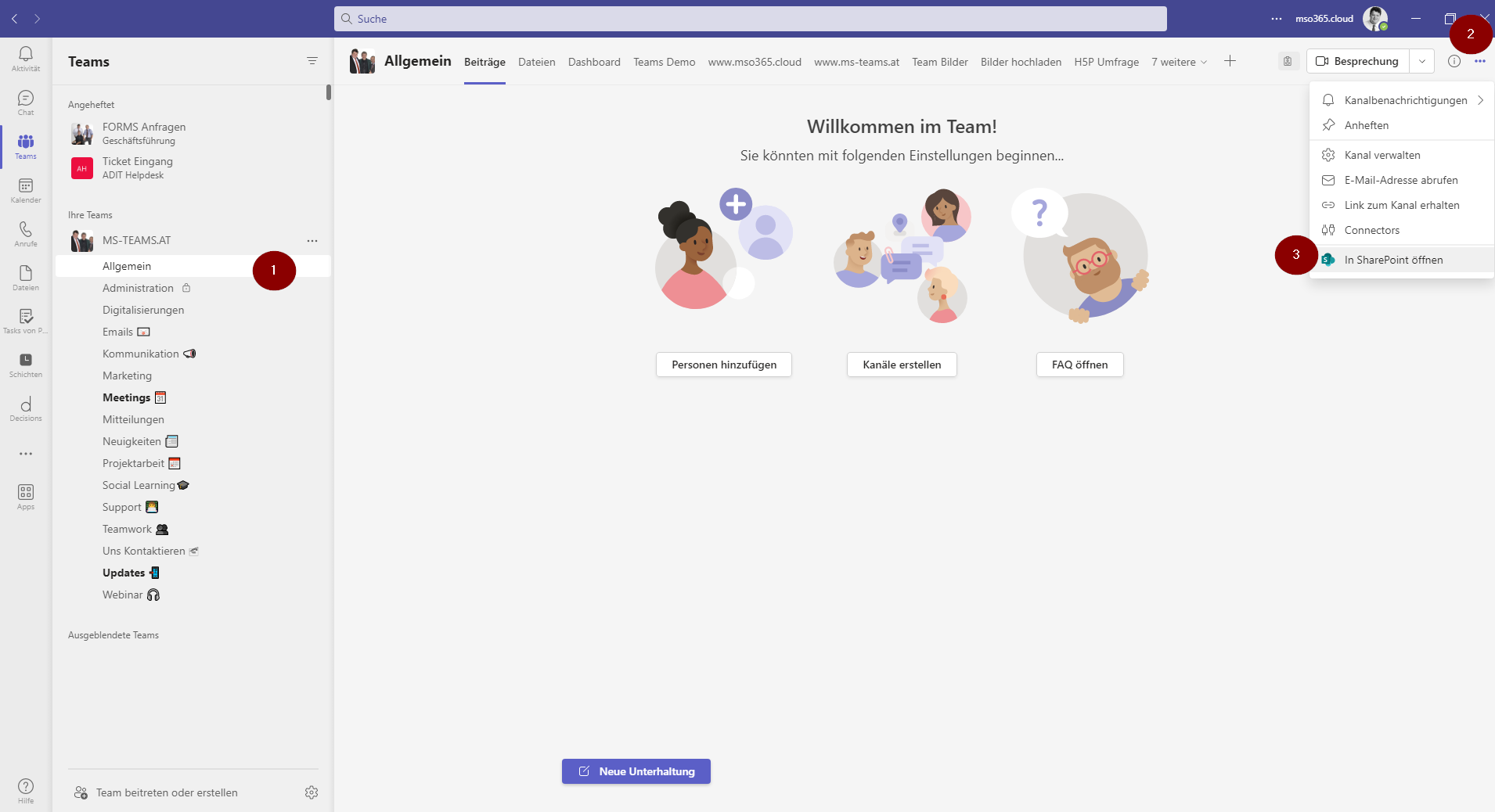Go forward with the right arrow
This screenshot has height=812, width=1495.
coord(37,19)
